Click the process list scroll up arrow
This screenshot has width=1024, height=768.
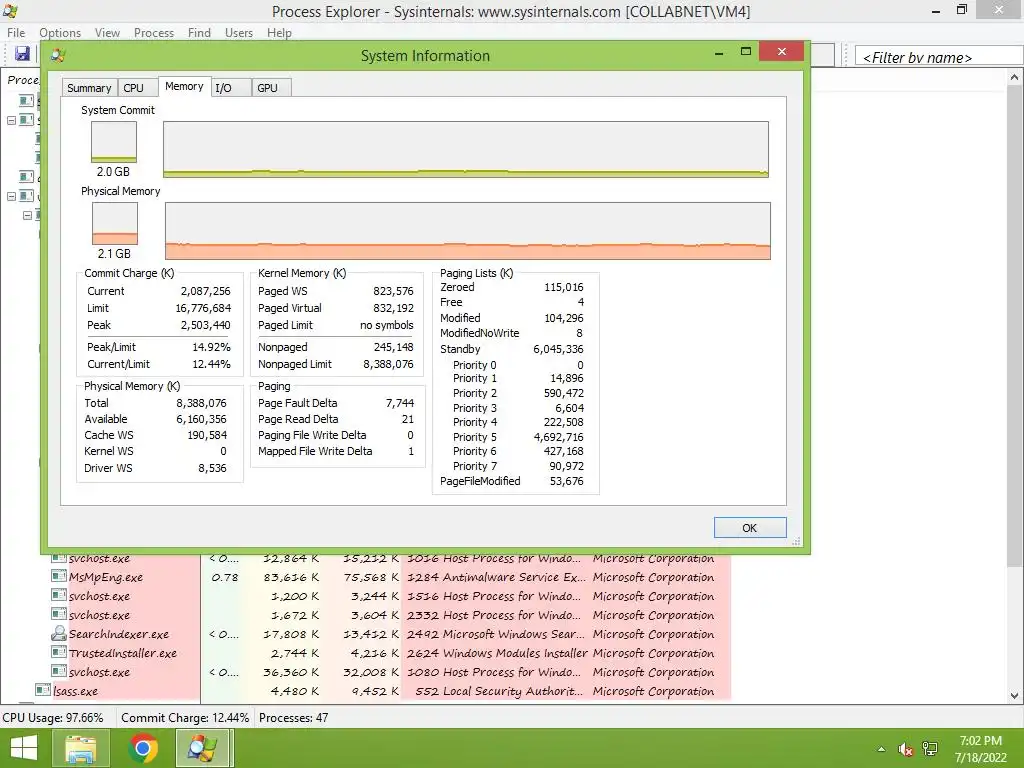[x=1014, y=77]
